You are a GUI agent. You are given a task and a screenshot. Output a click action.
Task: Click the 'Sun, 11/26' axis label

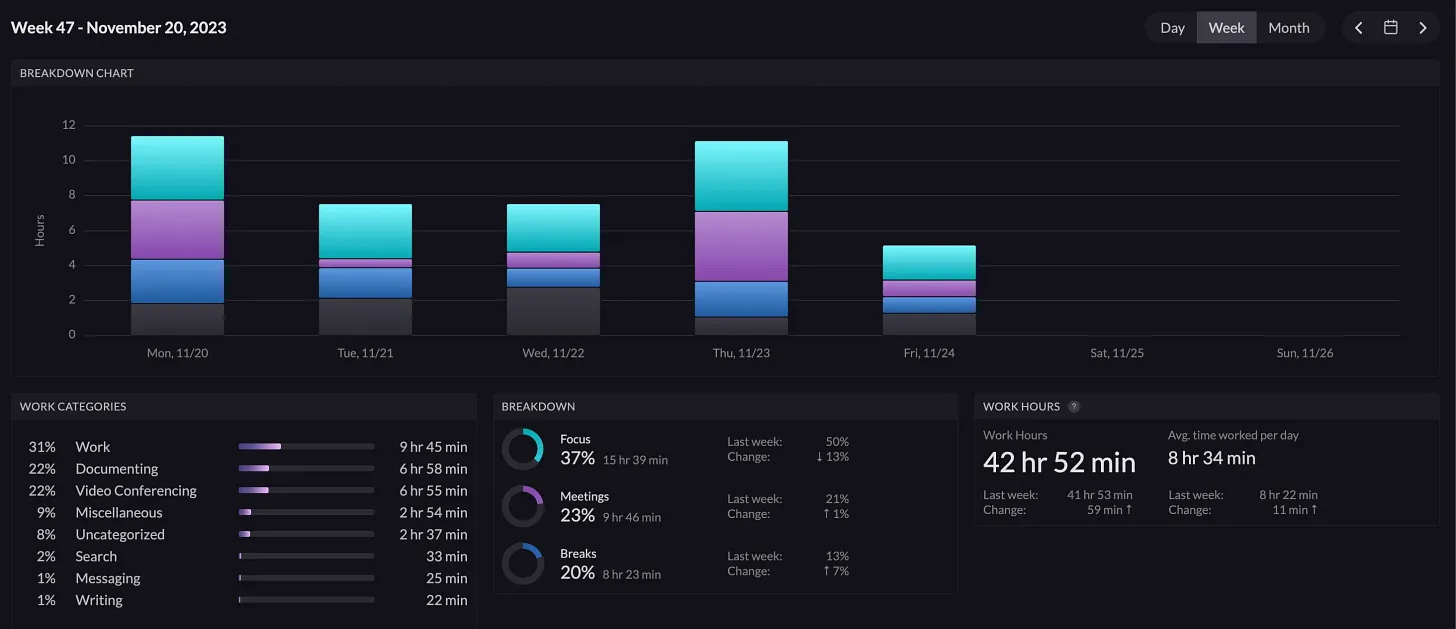pyautogui.click(x=1305, y=353)
